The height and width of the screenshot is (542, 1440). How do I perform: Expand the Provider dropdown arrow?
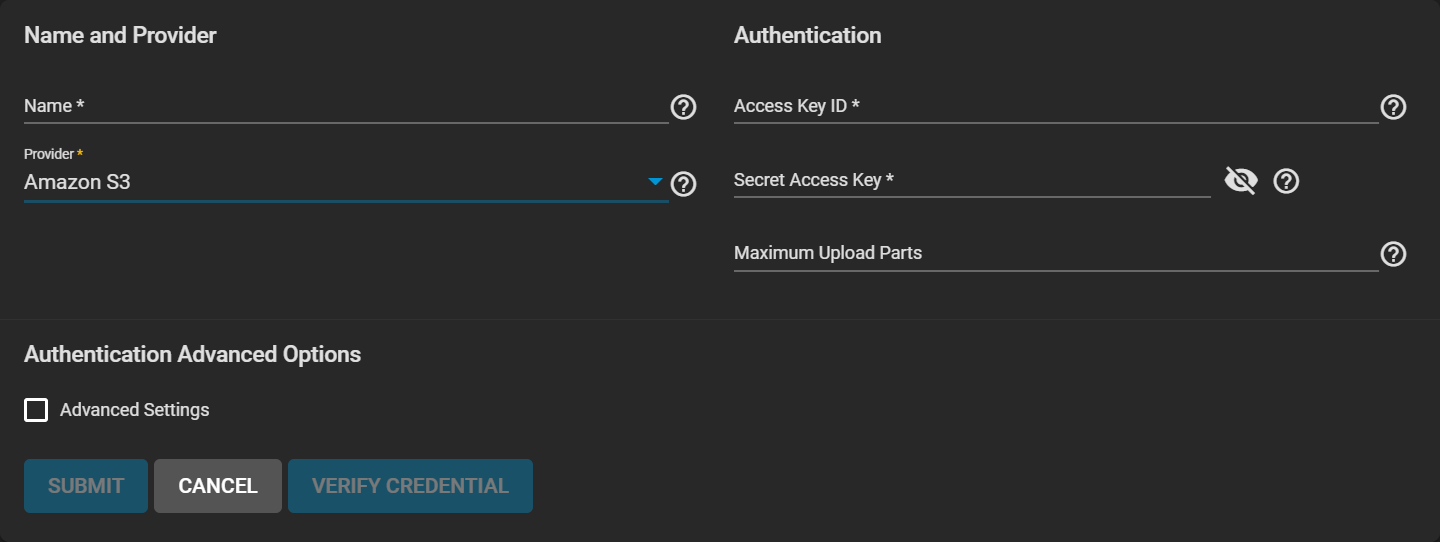[655, 182]
